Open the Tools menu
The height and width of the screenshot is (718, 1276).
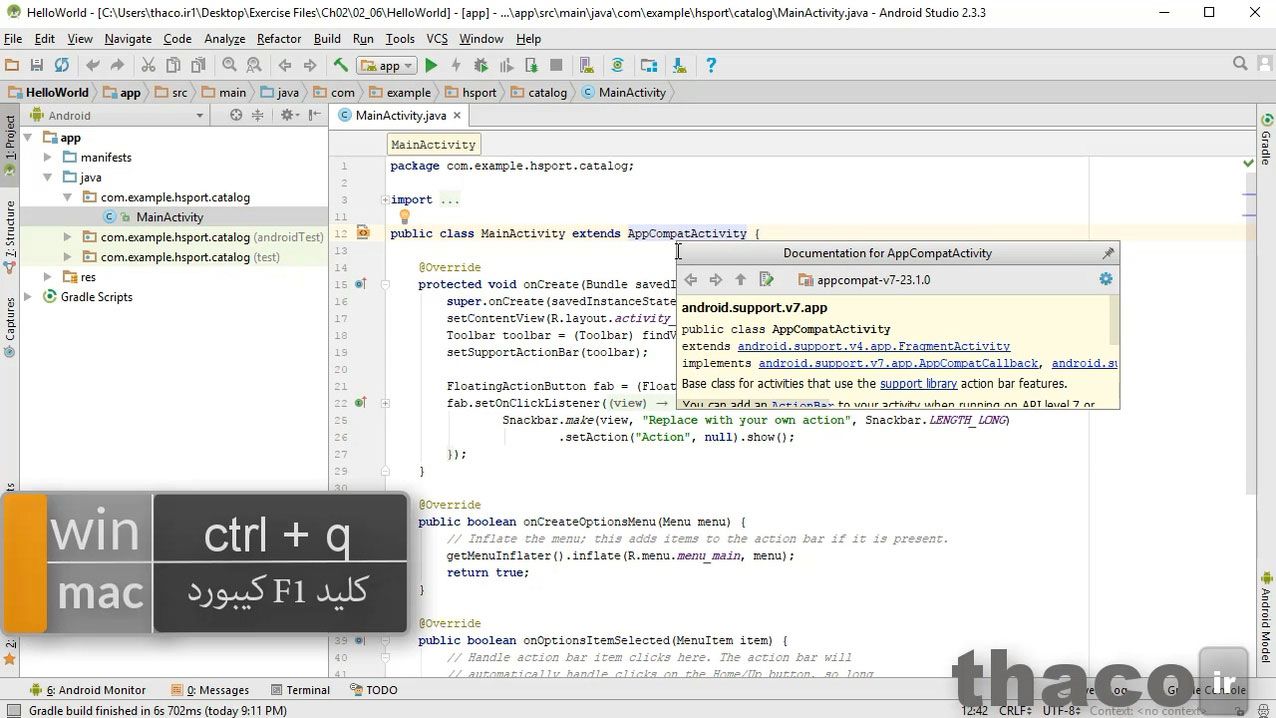pyautogui.click(x=400, y=39)
